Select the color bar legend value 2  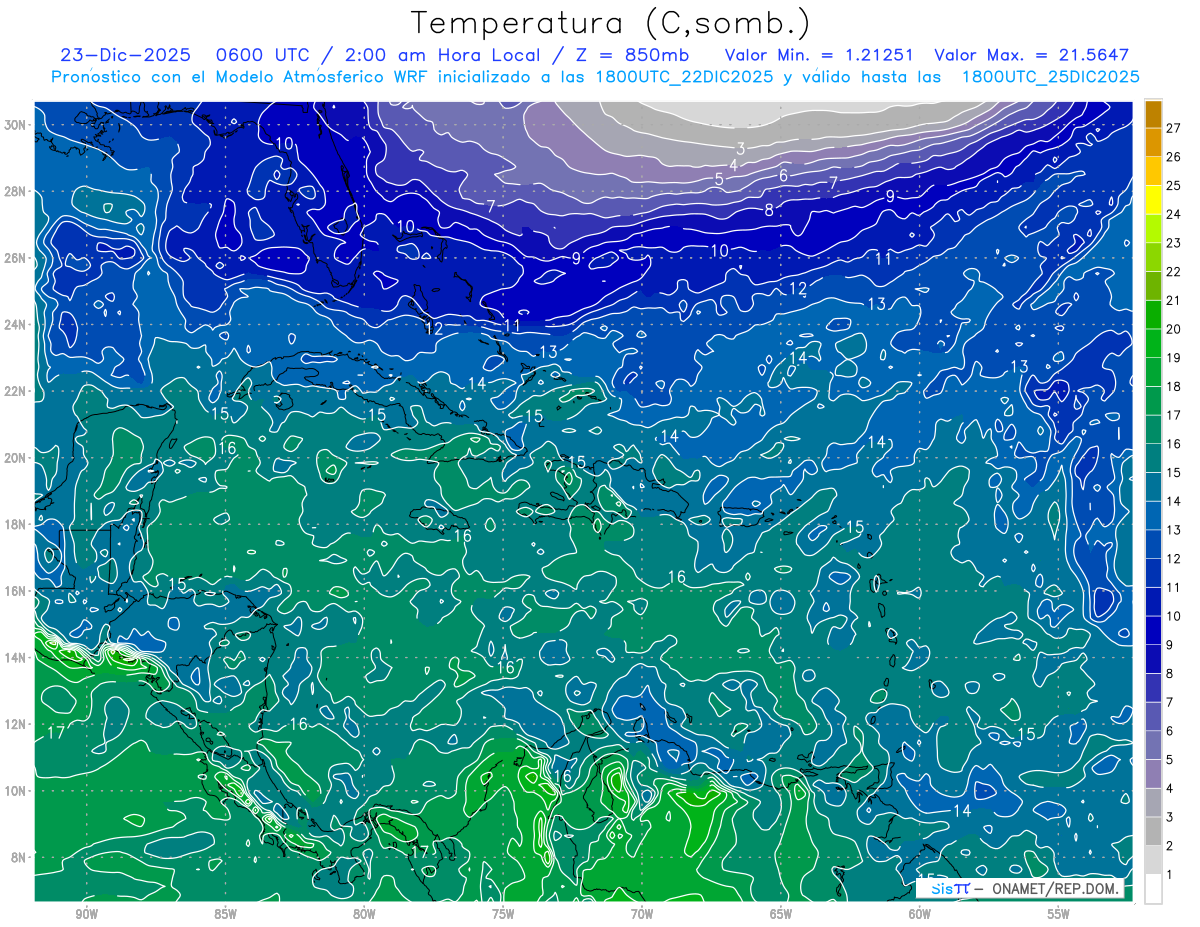[x=1169, y=846]
